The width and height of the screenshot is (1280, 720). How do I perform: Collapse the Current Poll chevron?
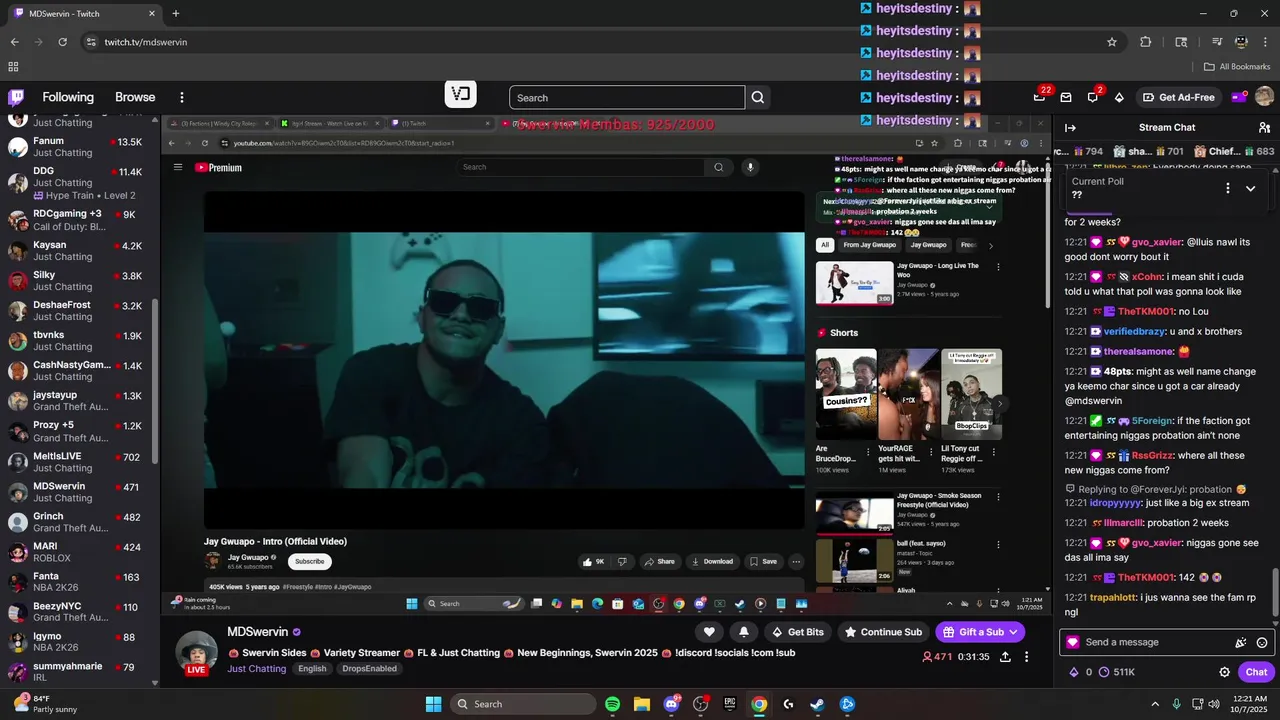point(1250,188)
